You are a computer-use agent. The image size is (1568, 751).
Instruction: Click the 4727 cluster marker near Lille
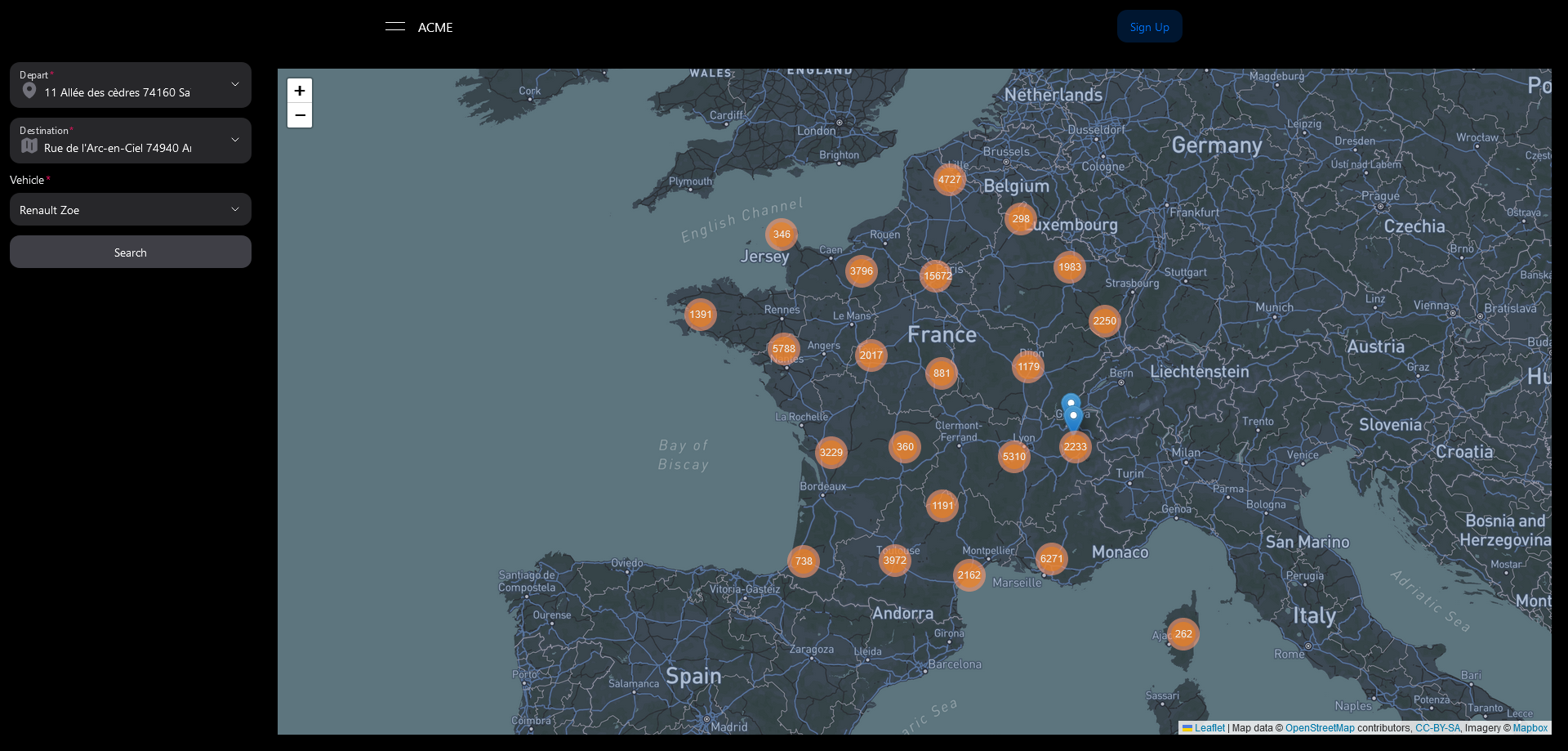[x=949, y=180]
